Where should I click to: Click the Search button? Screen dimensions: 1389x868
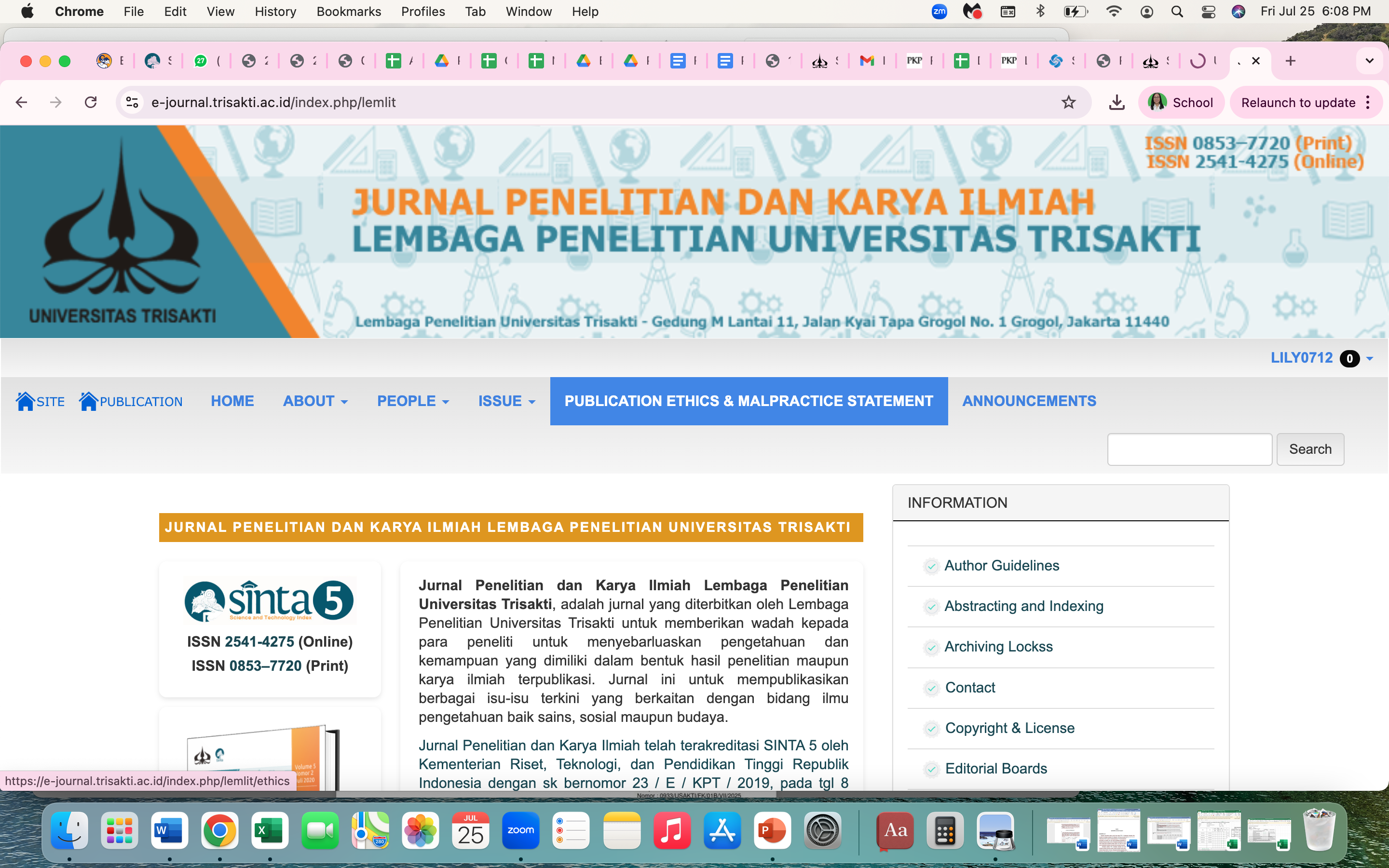(x=1310, y=449)
